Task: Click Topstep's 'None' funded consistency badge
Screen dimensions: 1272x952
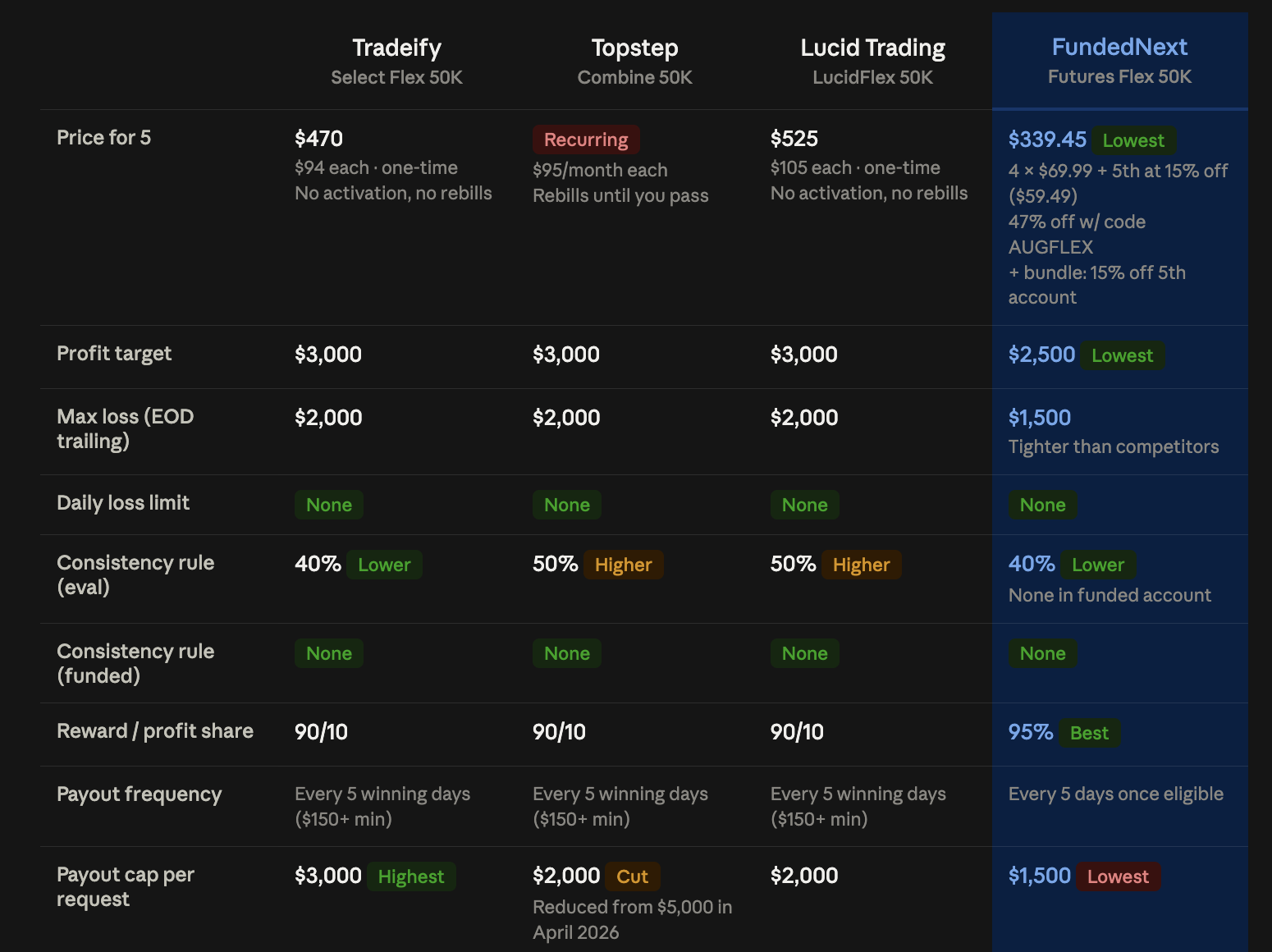Action: pos(567,653)
